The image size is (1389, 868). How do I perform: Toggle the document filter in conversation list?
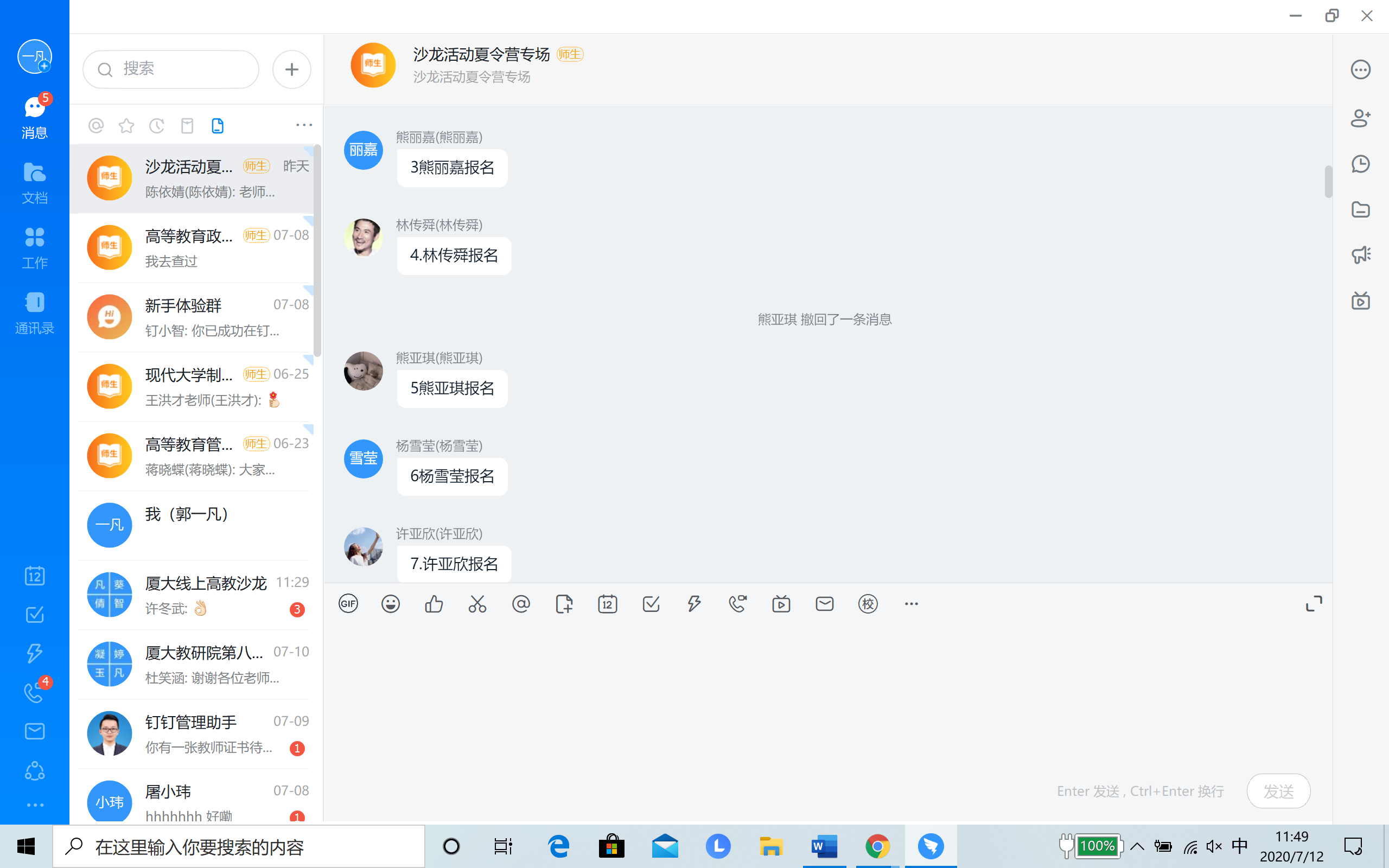(x=218, y=125)
